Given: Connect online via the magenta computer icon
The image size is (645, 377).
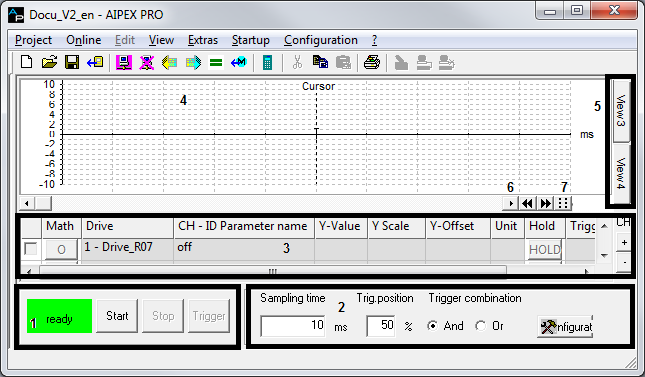Looking at the screenshot, I should click(x=124, y=63).
